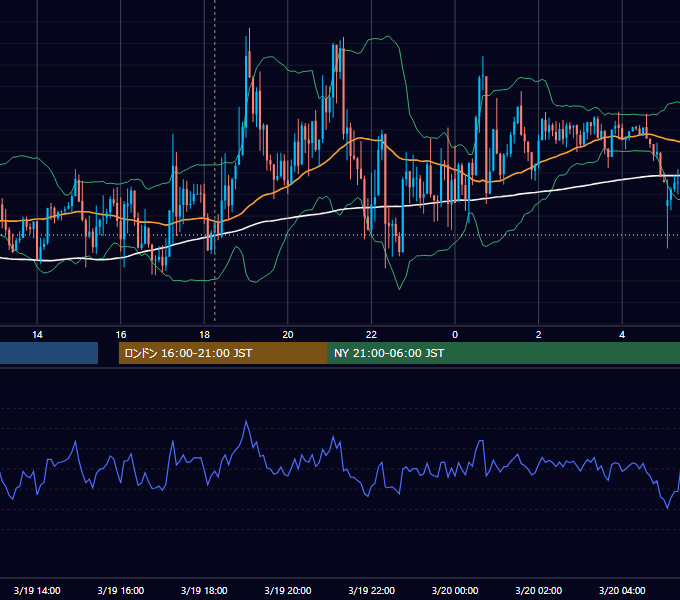Click the ロンドン 16:00-21:00 JST session bar
Viewport: 680px width, 600px height.
tap(223, 353)
